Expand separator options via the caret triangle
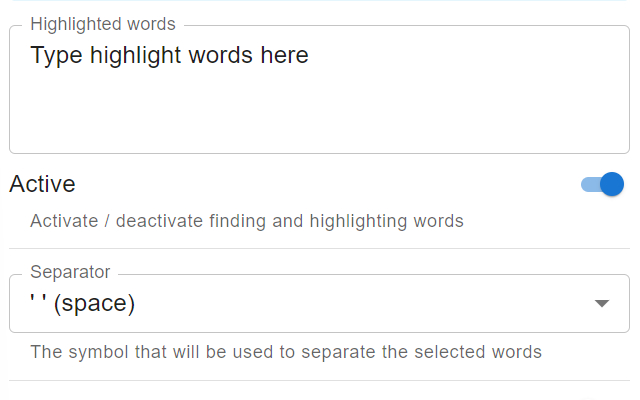Viewport: 640px width, 400px height. coord(602,304)
